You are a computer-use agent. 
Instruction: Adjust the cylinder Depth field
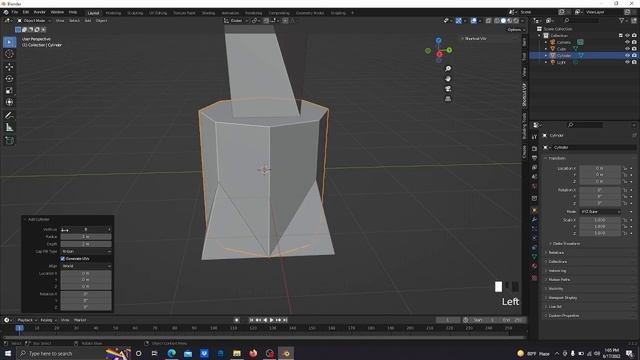pos(86,244)
